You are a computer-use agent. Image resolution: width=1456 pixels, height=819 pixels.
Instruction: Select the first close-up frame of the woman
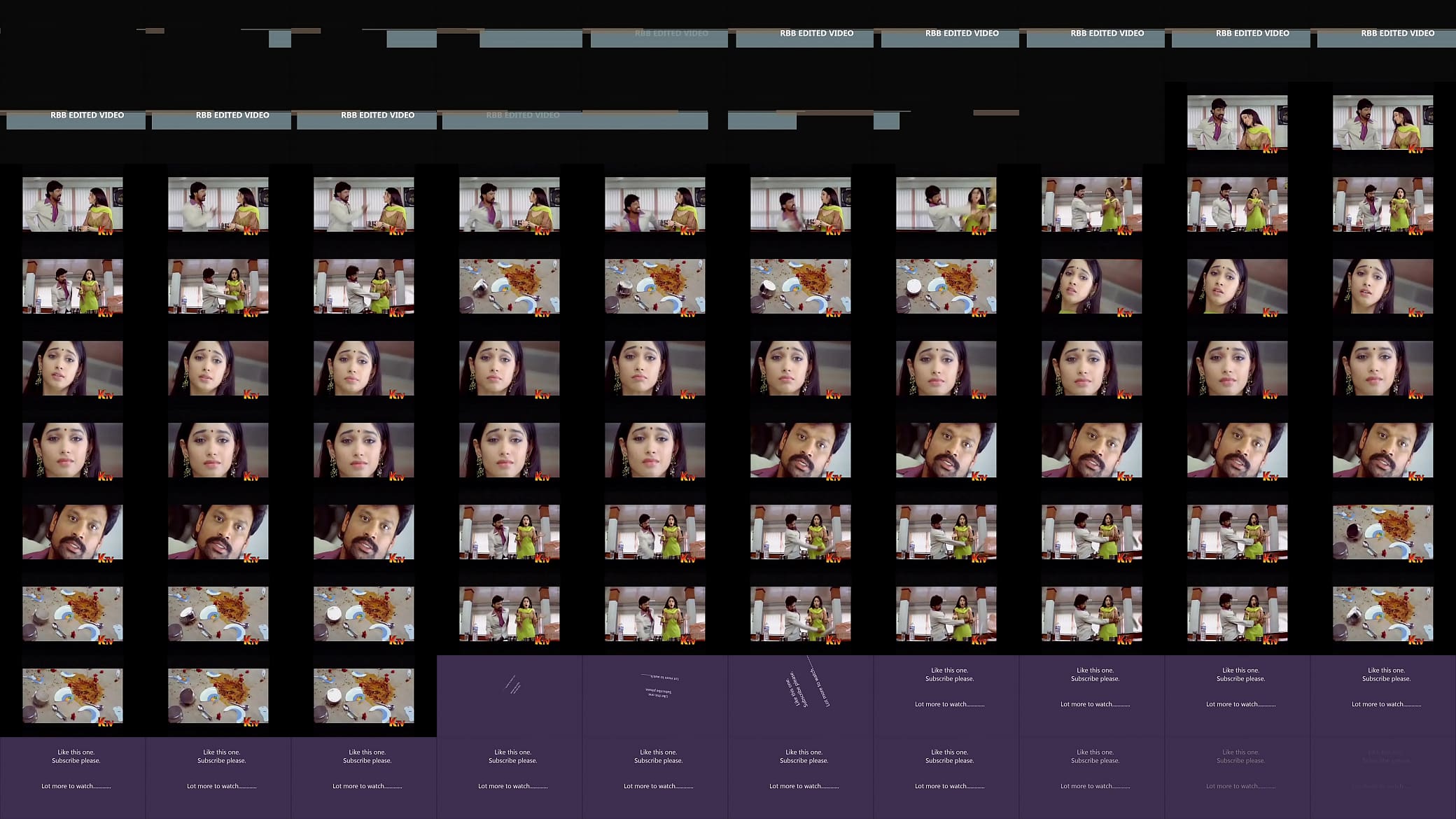pos(1092,286)
